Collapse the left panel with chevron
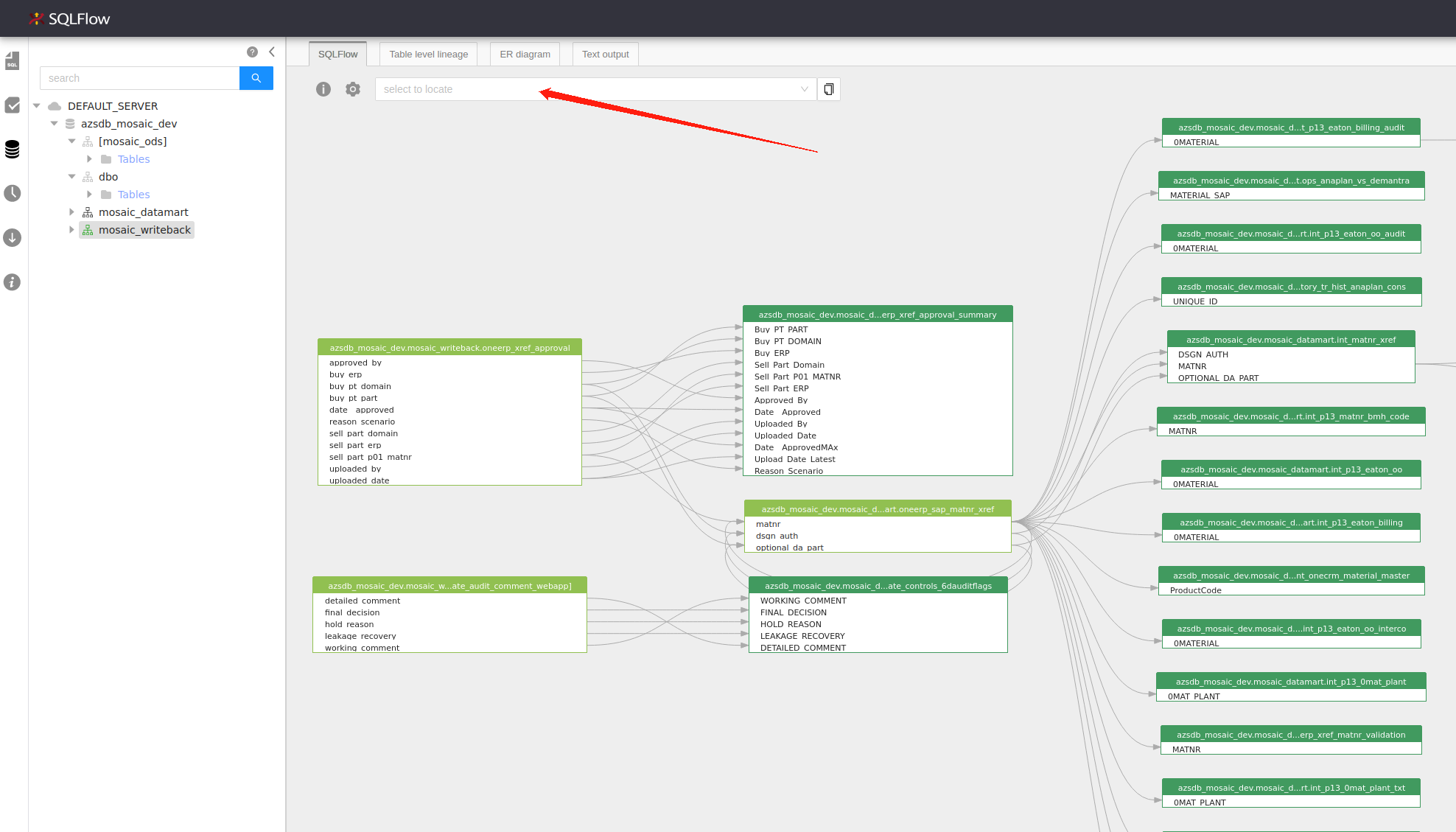Image resolution: width=1456 pixels, height=832 pixels. point(272,52)
